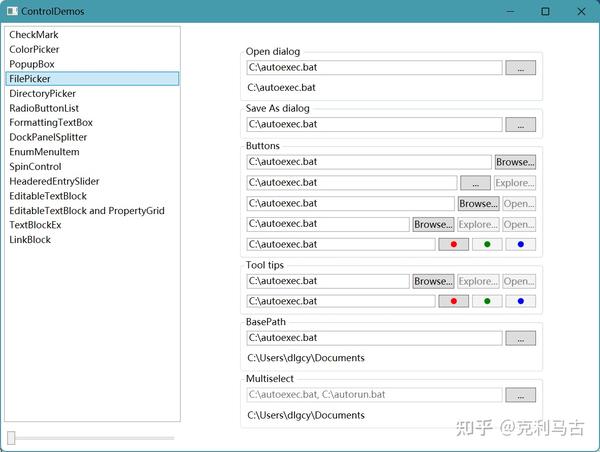Click the path field in BasePath group
The width and height of the screenshot is (600, 452).
(x=374, y=338)
